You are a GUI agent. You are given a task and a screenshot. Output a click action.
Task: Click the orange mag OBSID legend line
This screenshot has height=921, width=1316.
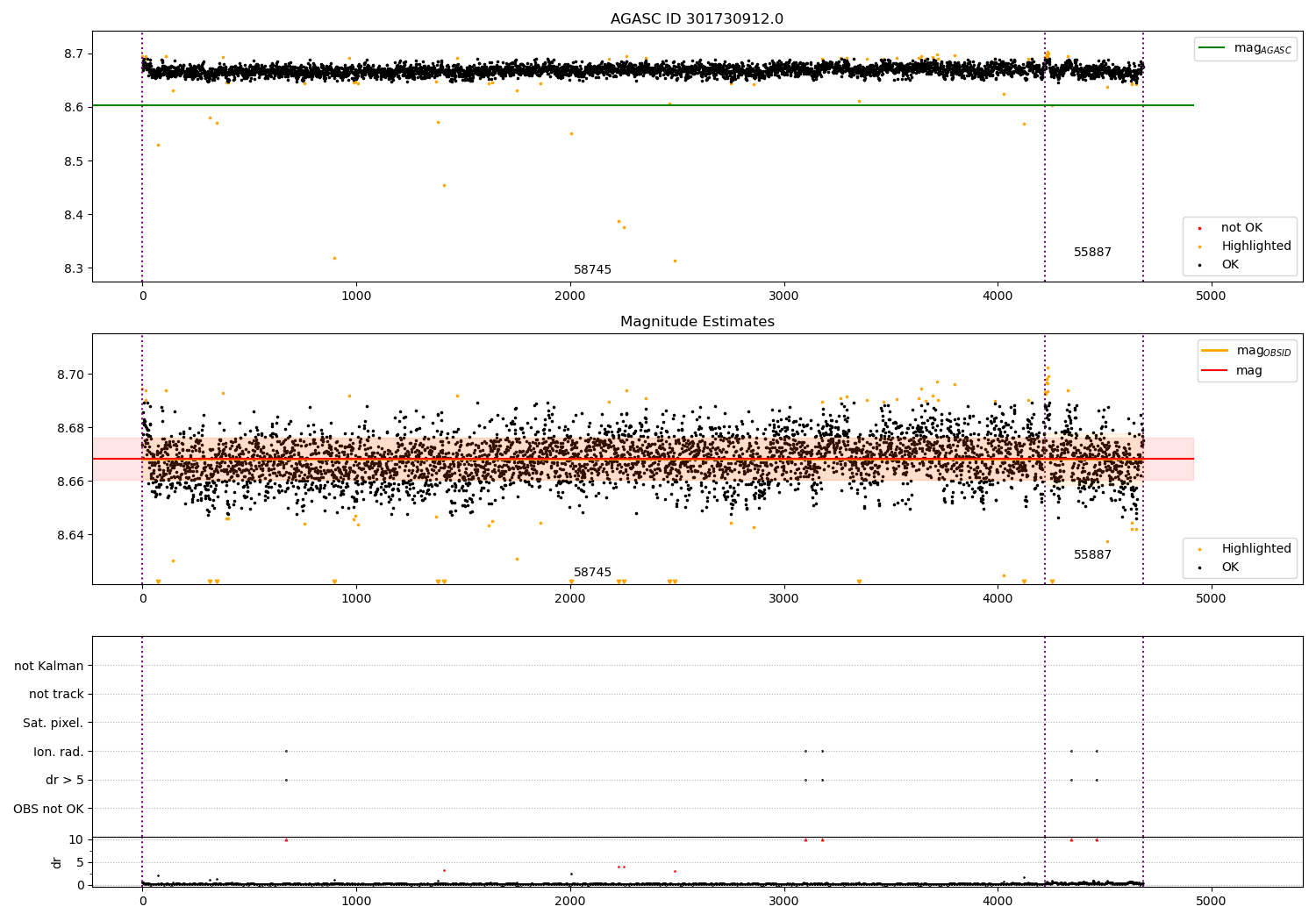(1216, 351)
